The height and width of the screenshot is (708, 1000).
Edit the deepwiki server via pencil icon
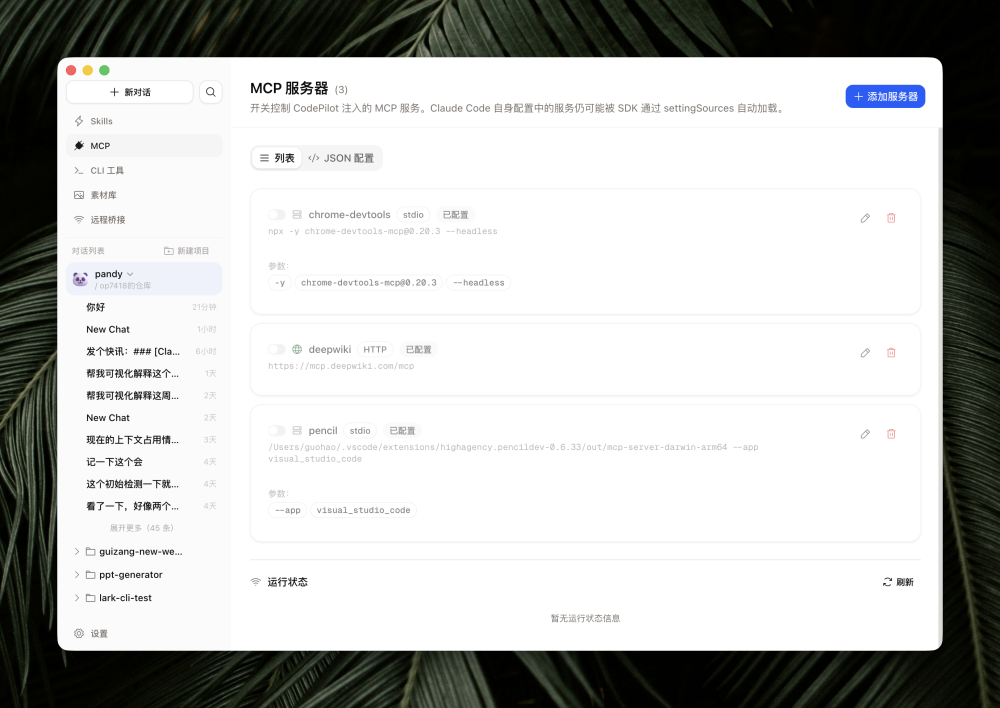tap(864, 352)
